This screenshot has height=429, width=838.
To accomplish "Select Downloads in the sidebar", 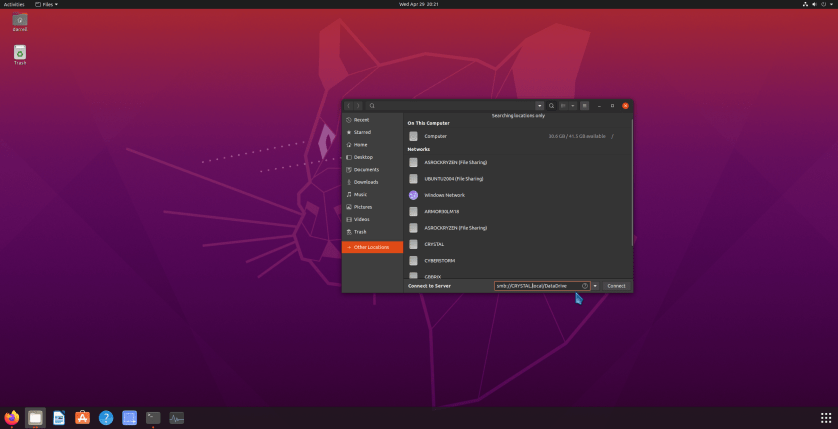I will pos(365,182).
